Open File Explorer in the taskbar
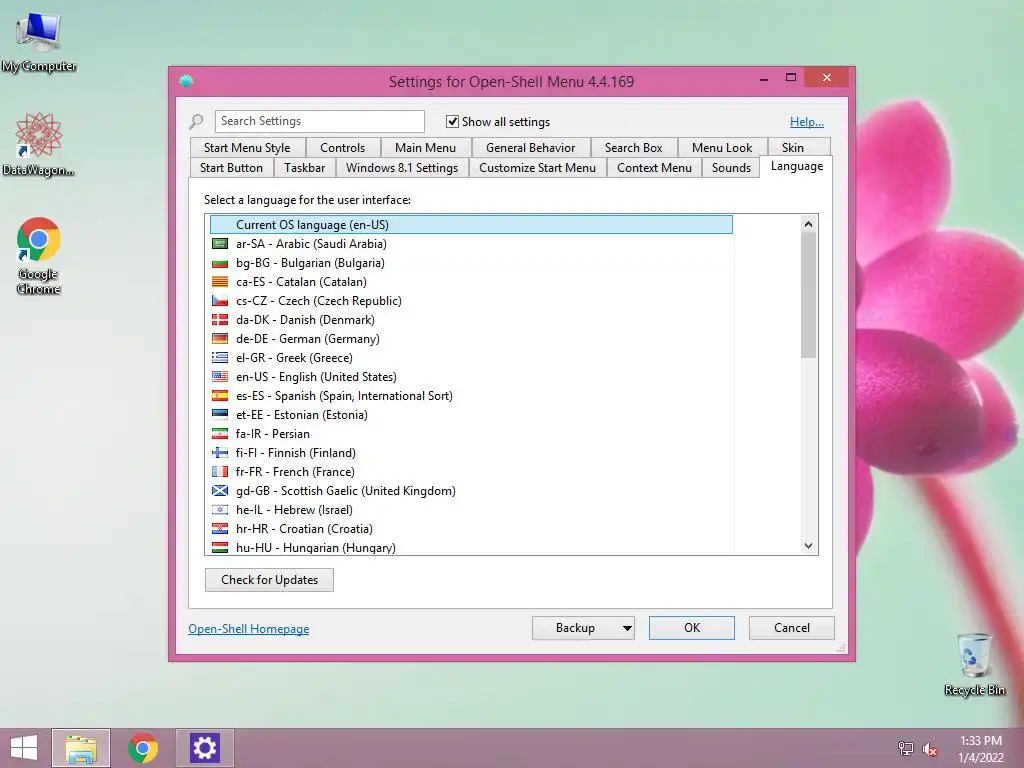Image resolution: width=1024 pixels, height=768 pixels. point(81,748)
